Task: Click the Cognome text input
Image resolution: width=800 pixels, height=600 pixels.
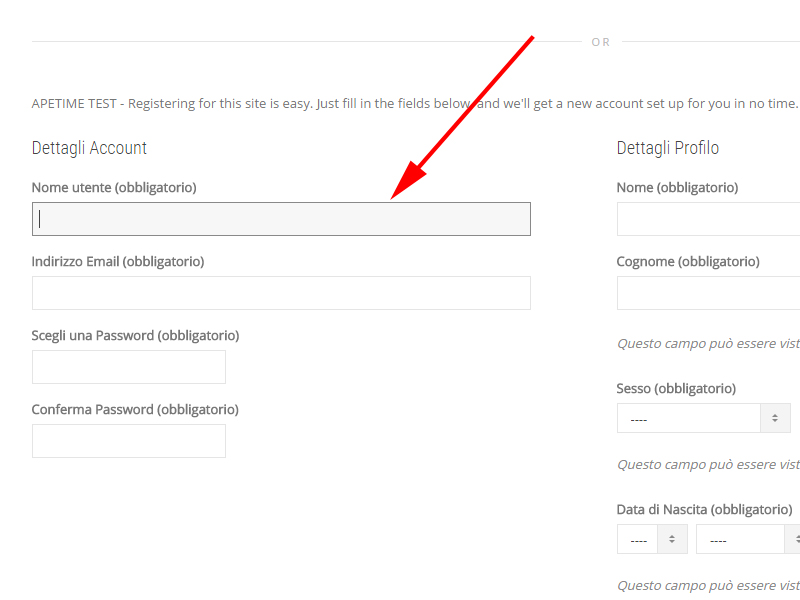Action: 708,293
